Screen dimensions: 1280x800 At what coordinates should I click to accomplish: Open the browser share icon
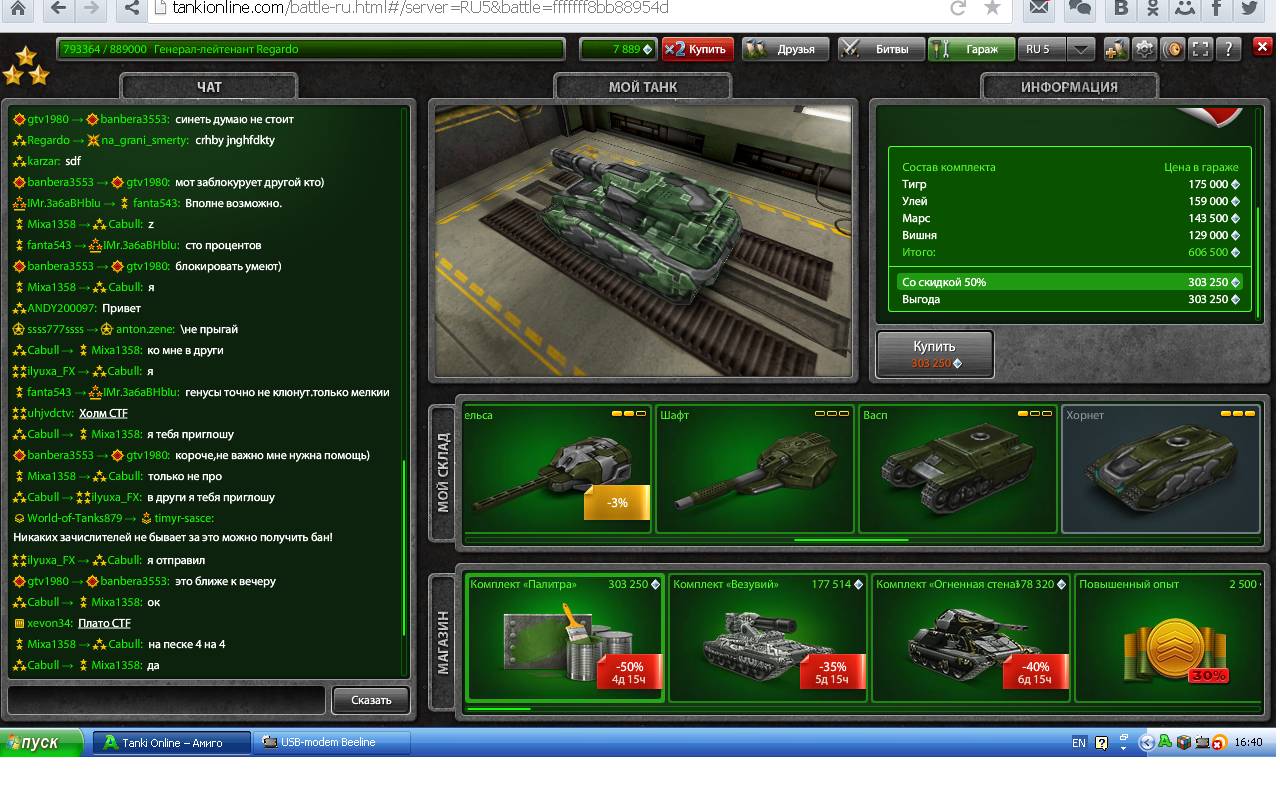130,9
